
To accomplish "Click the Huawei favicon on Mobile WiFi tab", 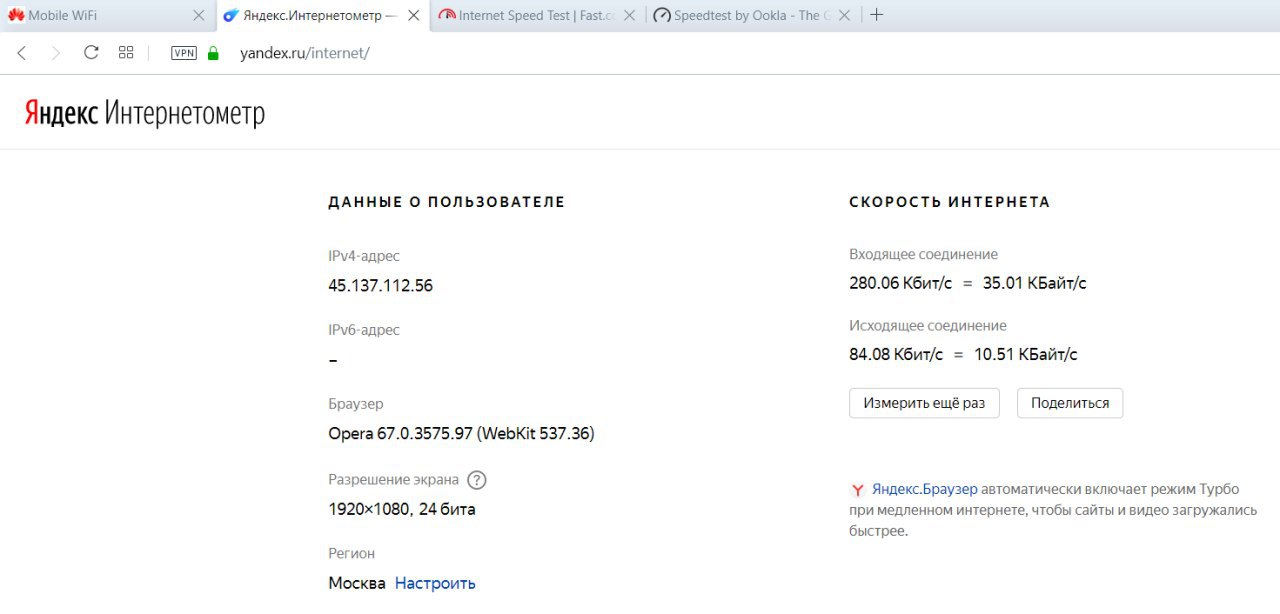I will coord(16,15).
